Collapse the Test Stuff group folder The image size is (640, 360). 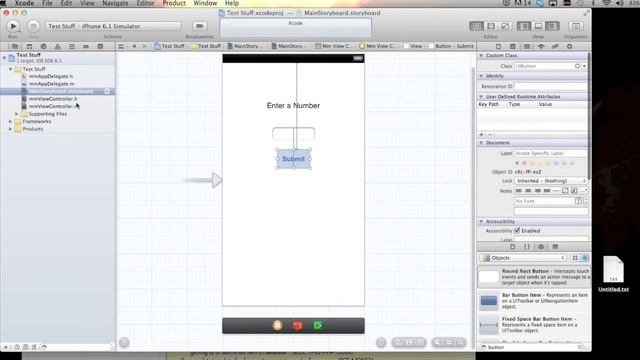click(11, 69)
